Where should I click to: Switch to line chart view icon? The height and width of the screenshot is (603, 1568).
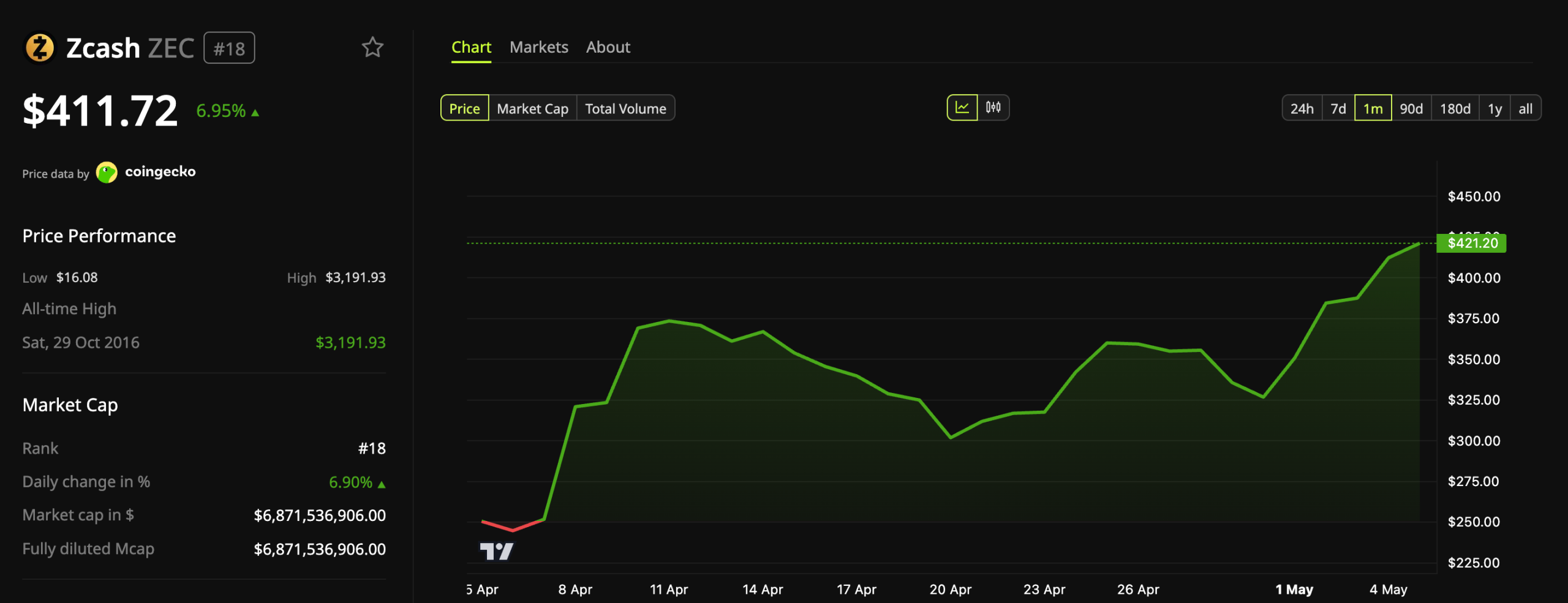click(x=962, y=108)
